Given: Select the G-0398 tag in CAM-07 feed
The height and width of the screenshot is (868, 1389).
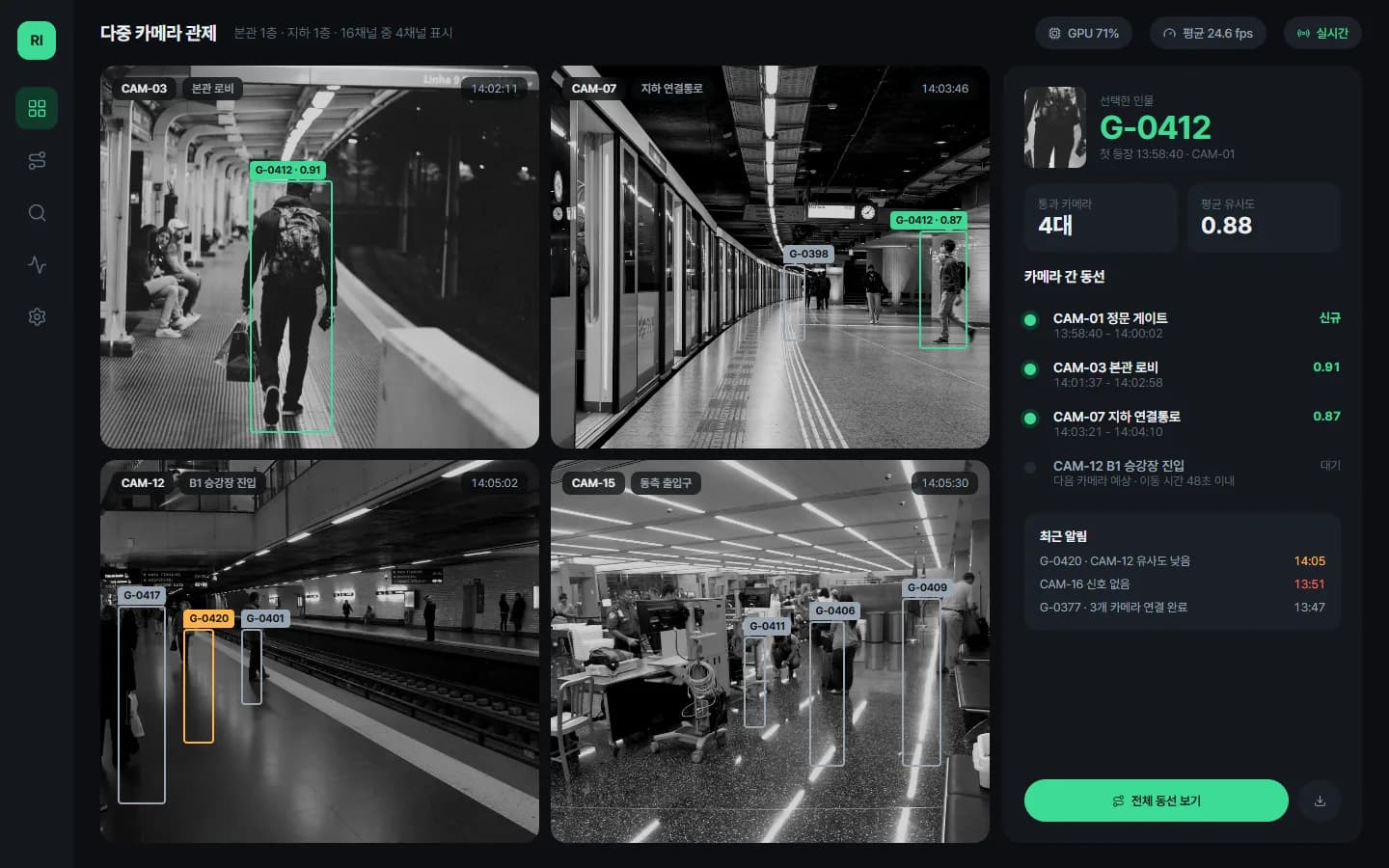Looking at the screenshot, I should coord(808,254).
